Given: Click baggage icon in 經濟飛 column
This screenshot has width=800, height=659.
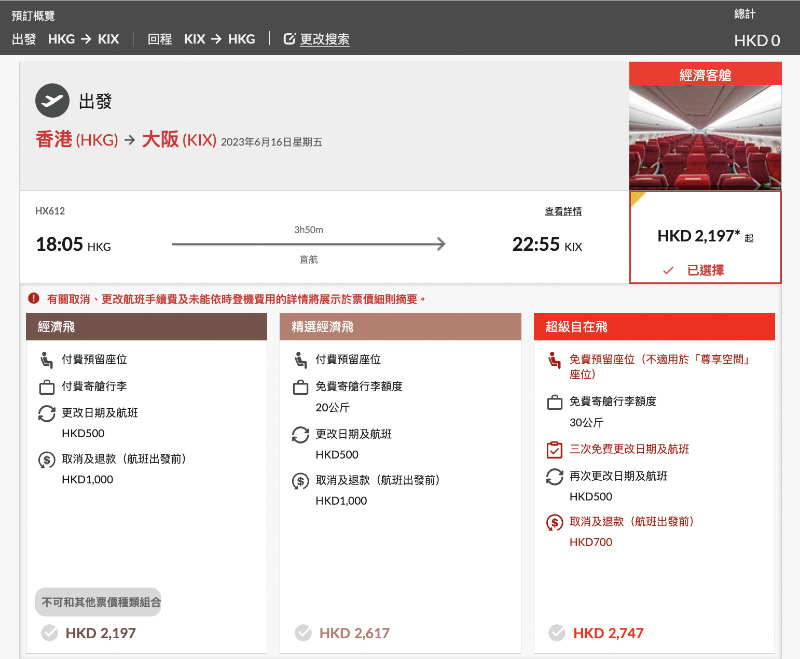Looking at the screenshot, I should 46,387.
